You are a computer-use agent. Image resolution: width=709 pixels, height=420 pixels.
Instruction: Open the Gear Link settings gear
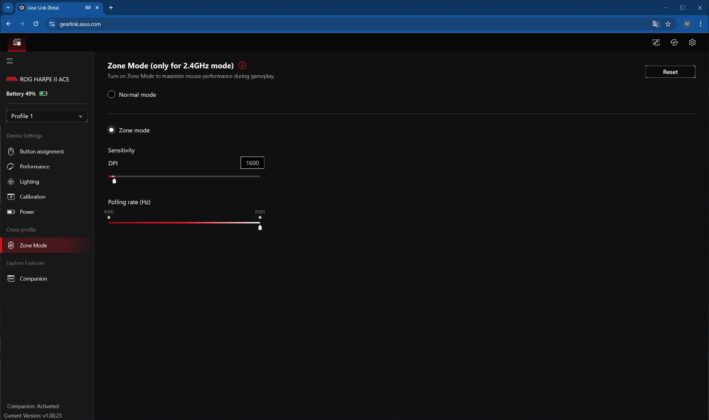point(692,42)
